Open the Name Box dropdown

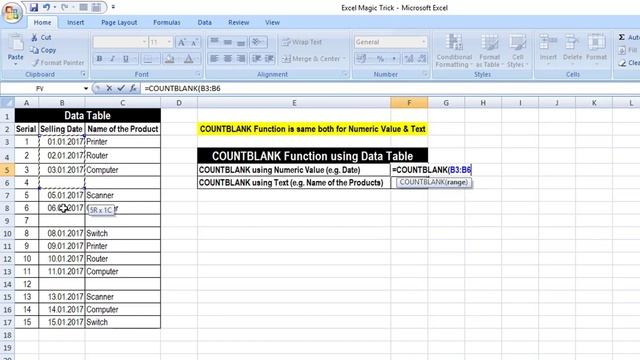tap(85, 88)
